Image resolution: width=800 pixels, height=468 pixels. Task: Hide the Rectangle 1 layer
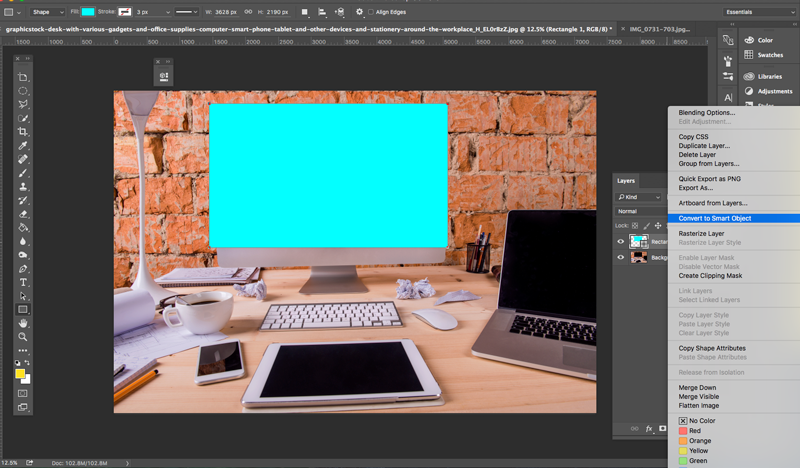pos(620,242)
